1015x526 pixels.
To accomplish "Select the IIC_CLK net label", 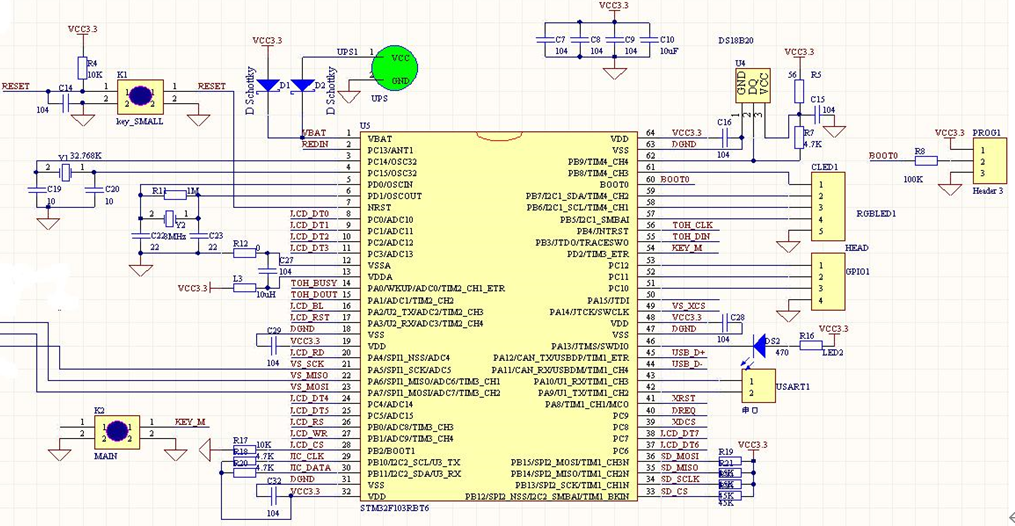I will (307, 456).
